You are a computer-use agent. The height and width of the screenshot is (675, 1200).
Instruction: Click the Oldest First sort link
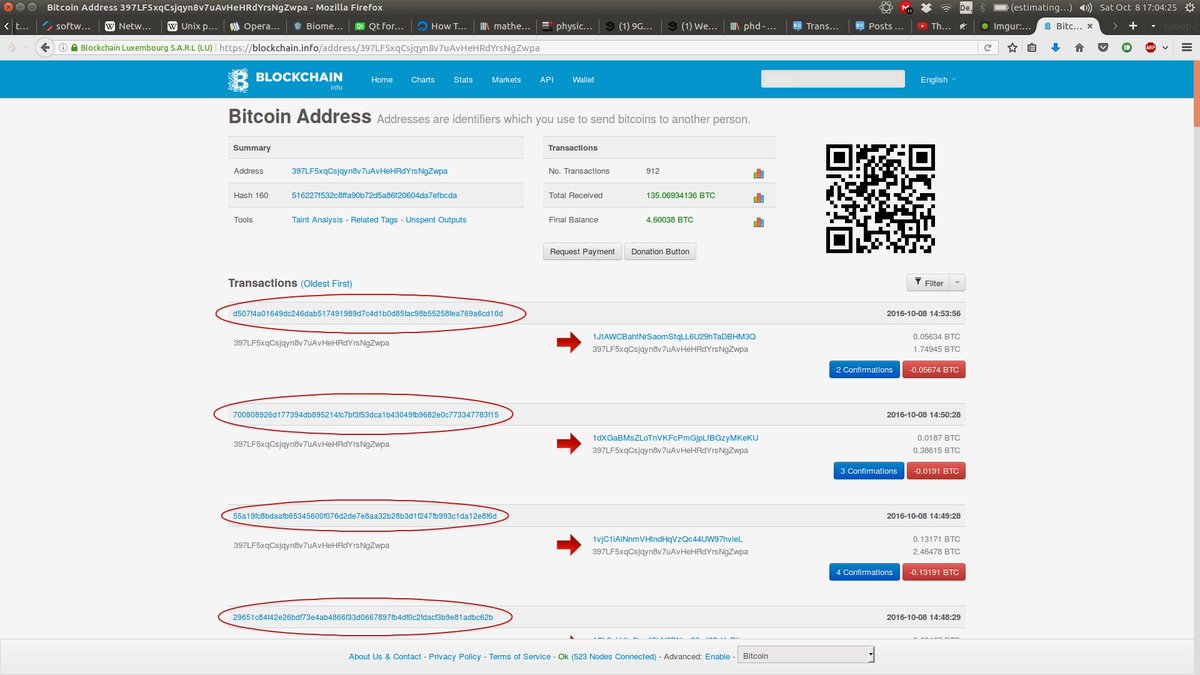tap(326, 284)
